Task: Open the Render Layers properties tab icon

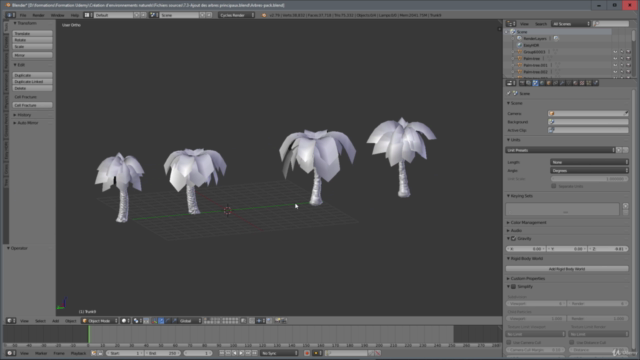Action: (529, 83)
